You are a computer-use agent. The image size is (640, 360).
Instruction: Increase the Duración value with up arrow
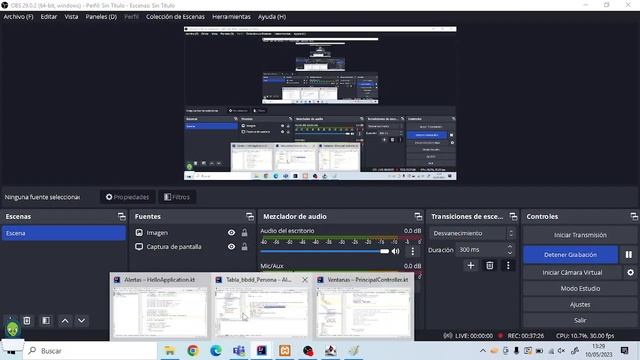[x=510, y=247]
